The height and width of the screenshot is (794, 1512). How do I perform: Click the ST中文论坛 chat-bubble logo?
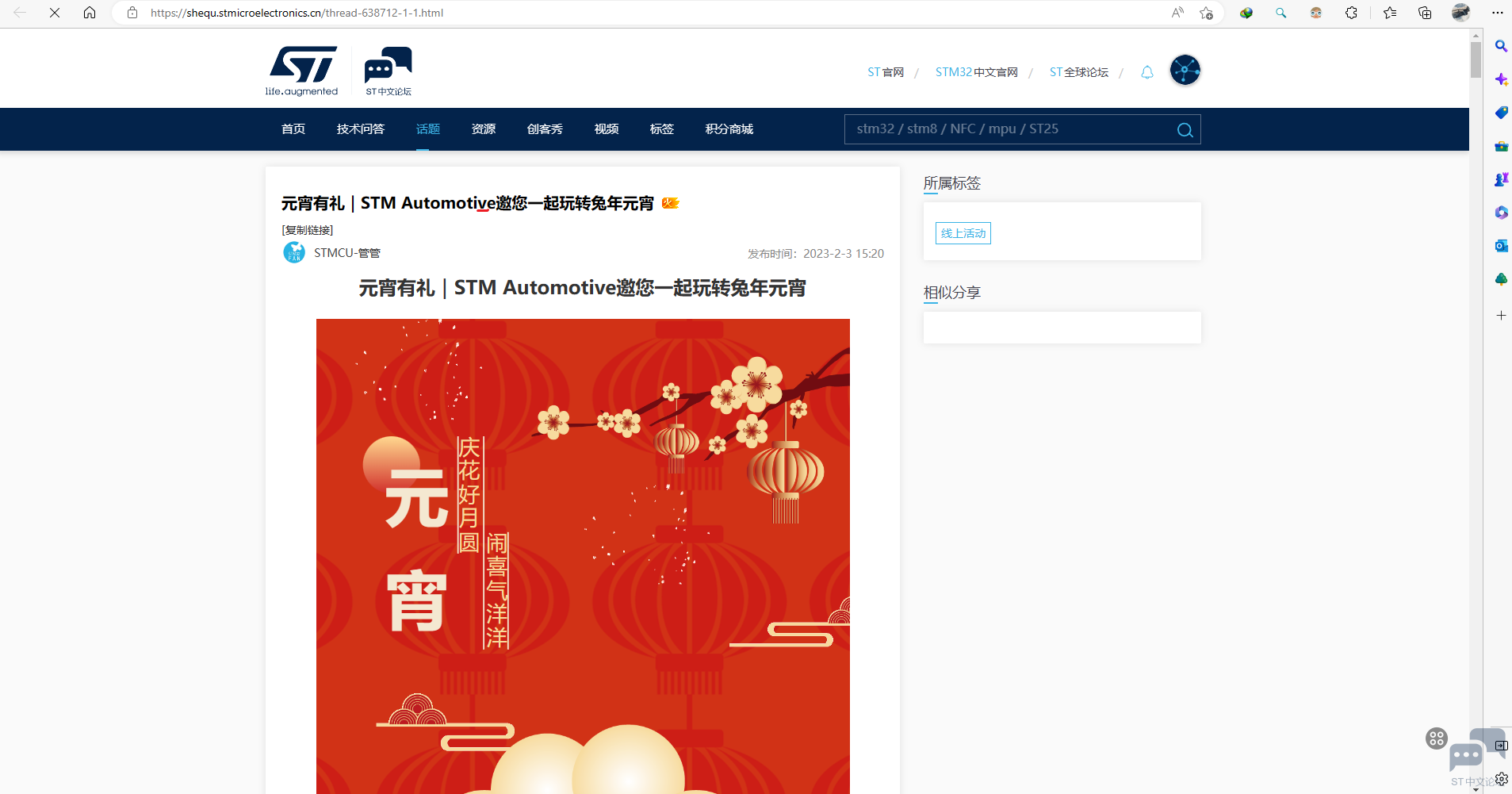click(x=389, y=71)
